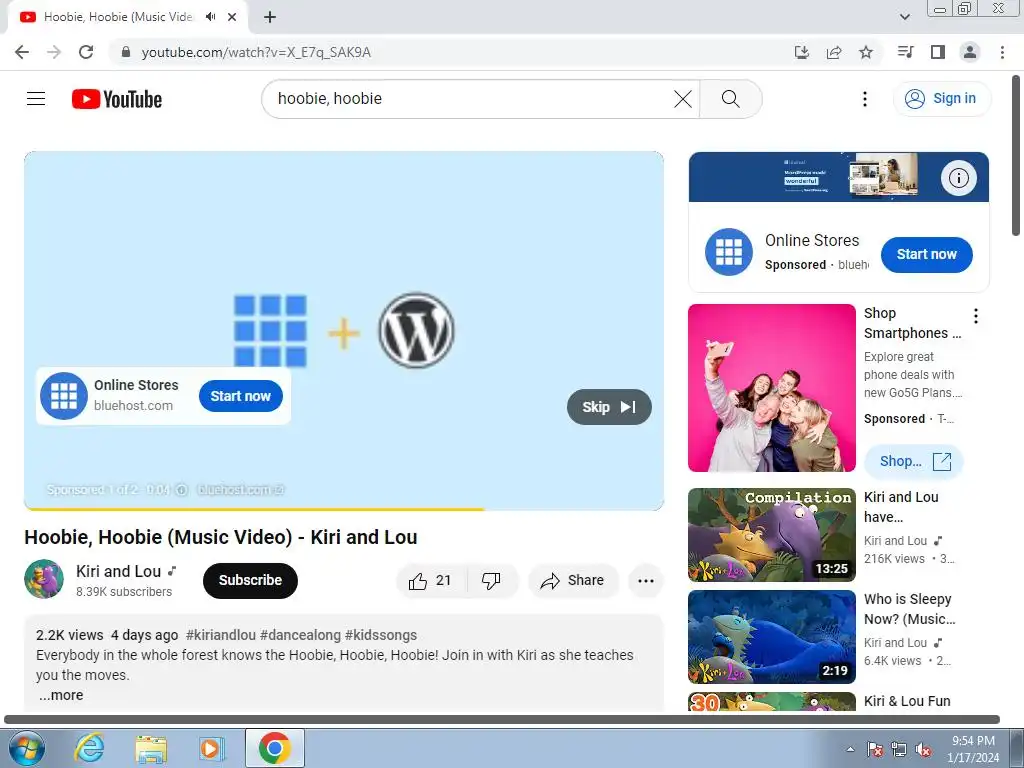Click Kiri and Lou have... title
1024x768 pixels.
pyautogui.click(x=901, y=507)
